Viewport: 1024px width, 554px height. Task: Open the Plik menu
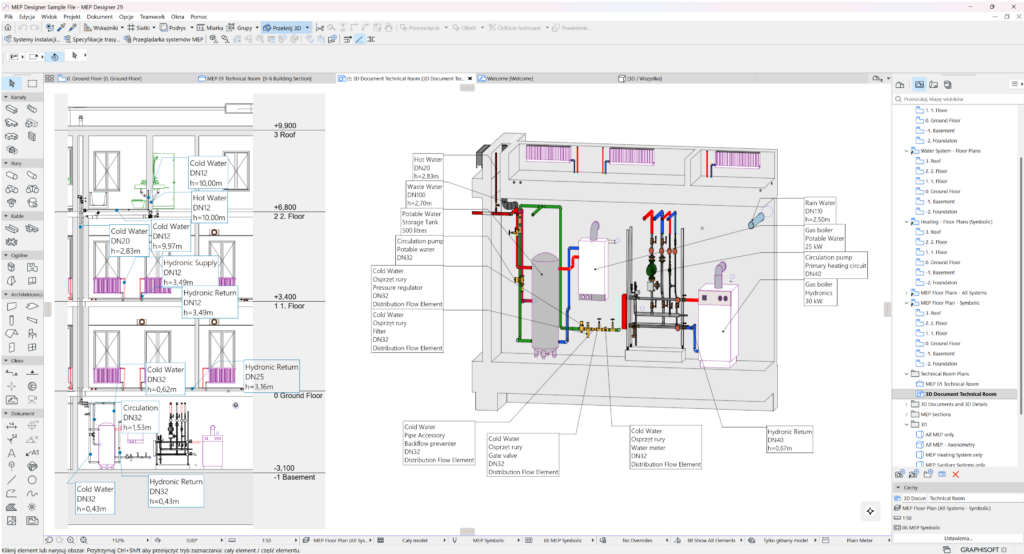coord(8,17)
